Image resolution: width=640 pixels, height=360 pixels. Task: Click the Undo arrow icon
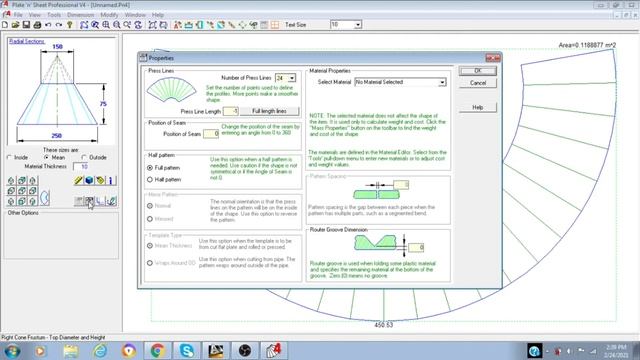pyautogui.click(x=48, y=25)
